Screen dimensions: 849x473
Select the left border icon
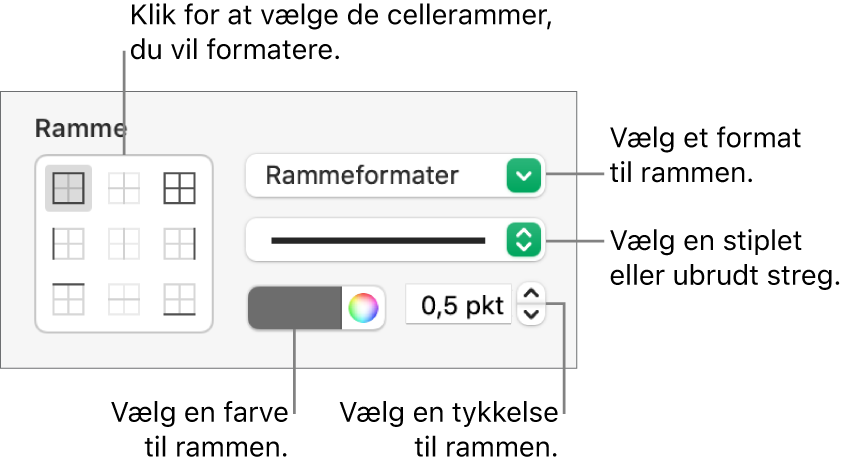coord(69,243)
